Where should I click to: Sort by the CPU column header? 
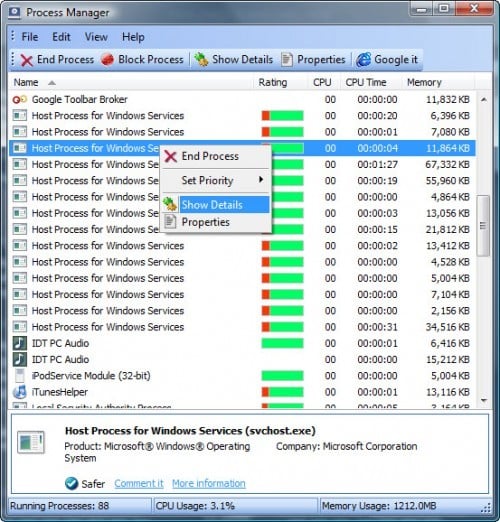(x=323, y=82)
